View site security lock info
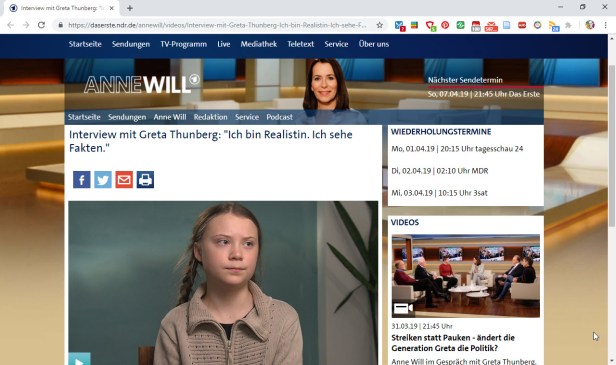Image resolution: width=616 pixels, height=365 pixels. coord(60,25)
